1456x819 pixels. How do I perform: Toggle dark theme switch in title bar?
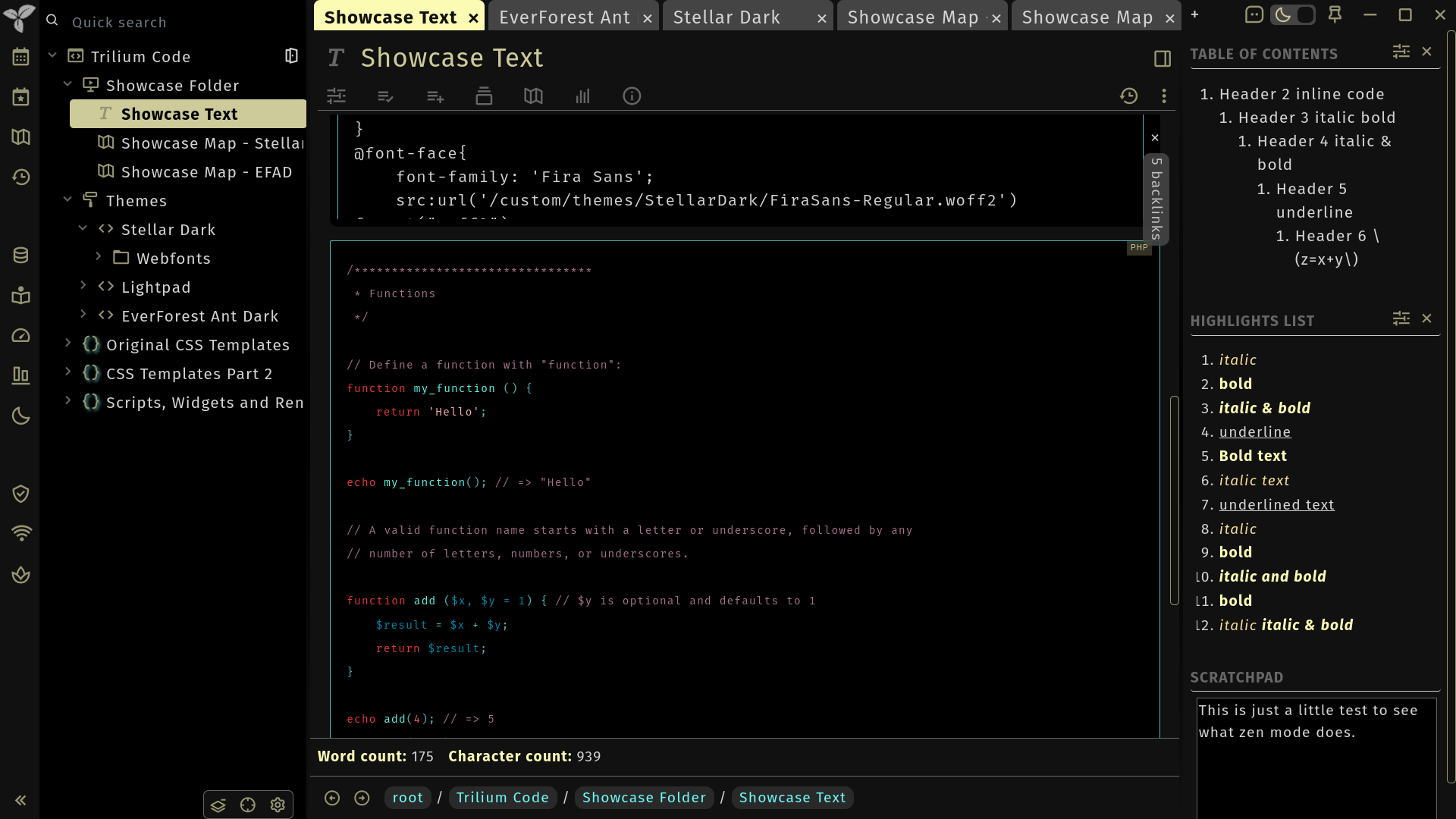pyautogui.click(x=1292, y=14)
